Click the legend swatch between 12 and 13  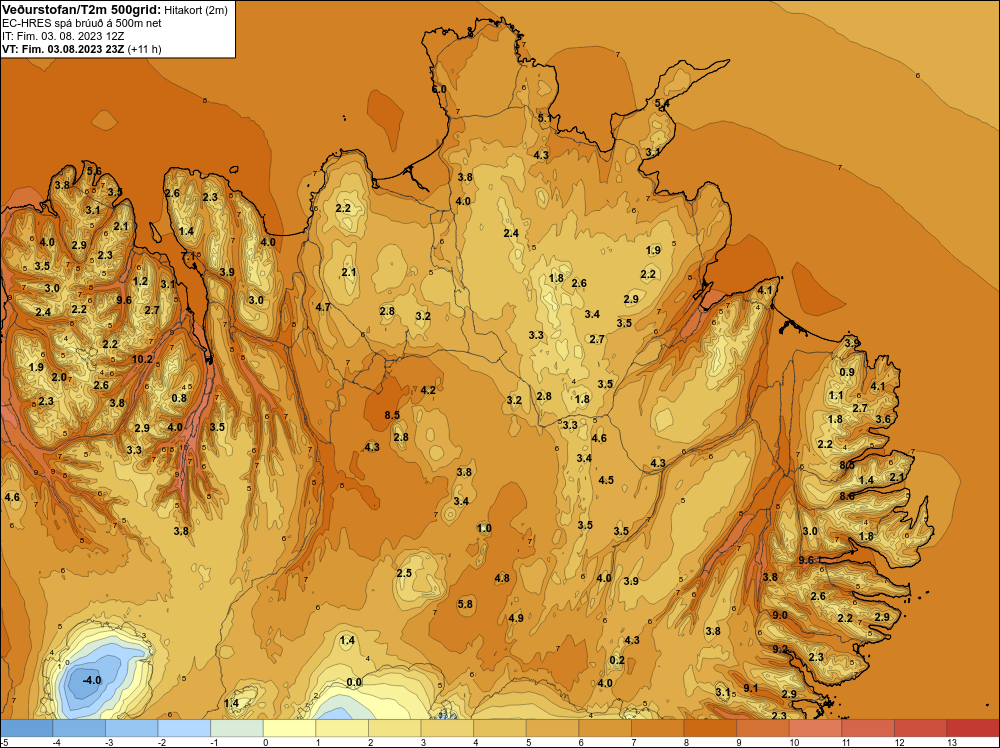(921, 728)
